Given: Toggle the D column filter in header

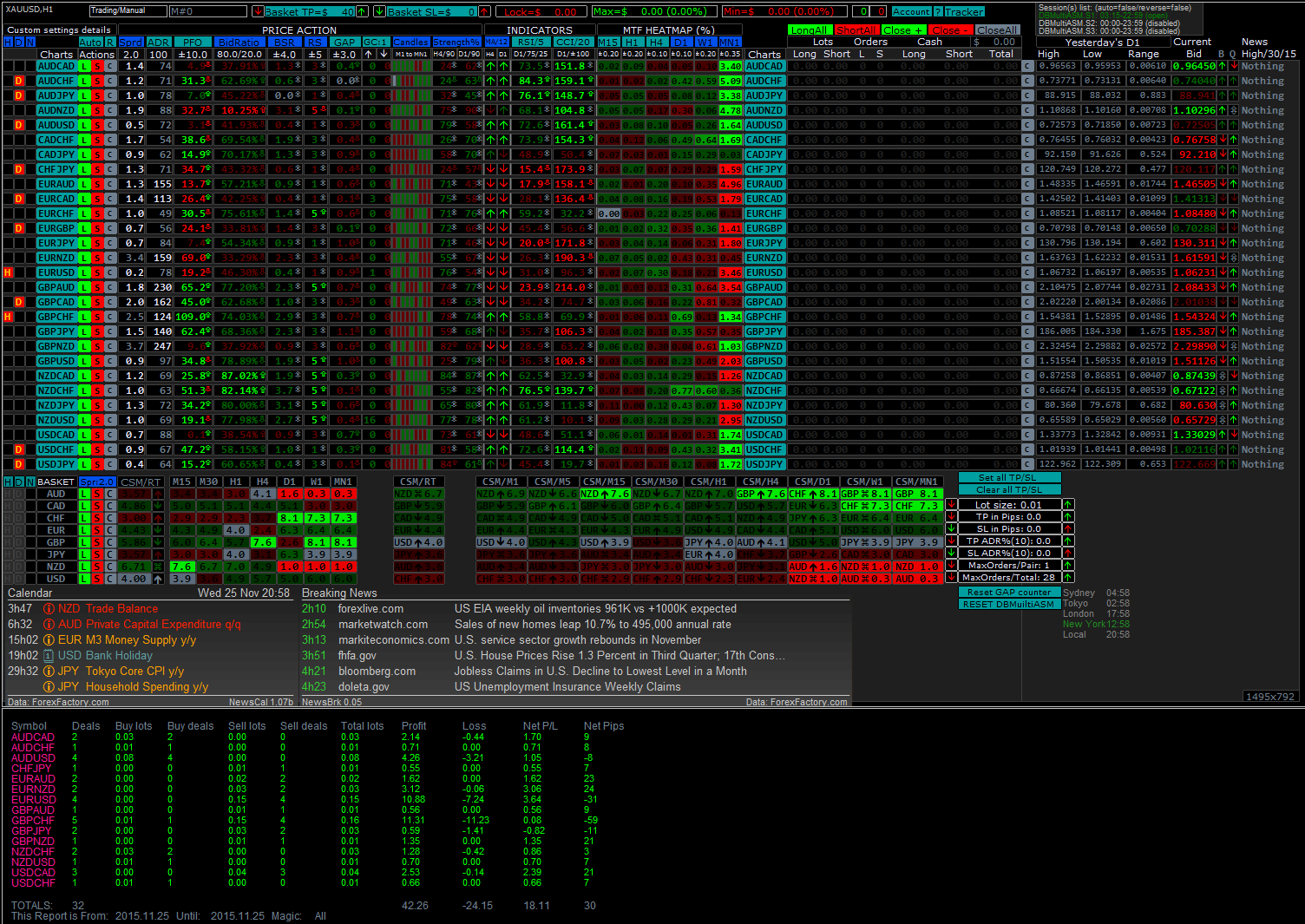Looking at the screenshot, I should (x=19, y=42).
